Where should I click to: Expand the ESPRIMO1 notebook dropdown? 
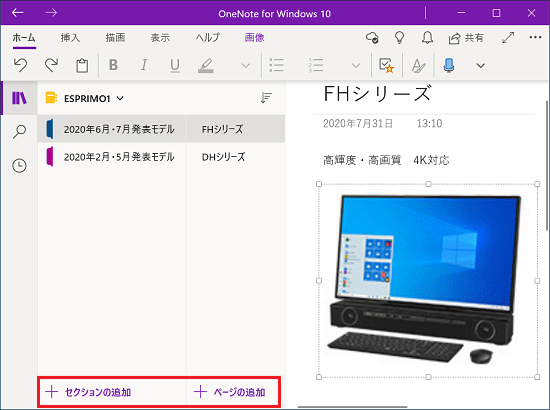(120, 99)
